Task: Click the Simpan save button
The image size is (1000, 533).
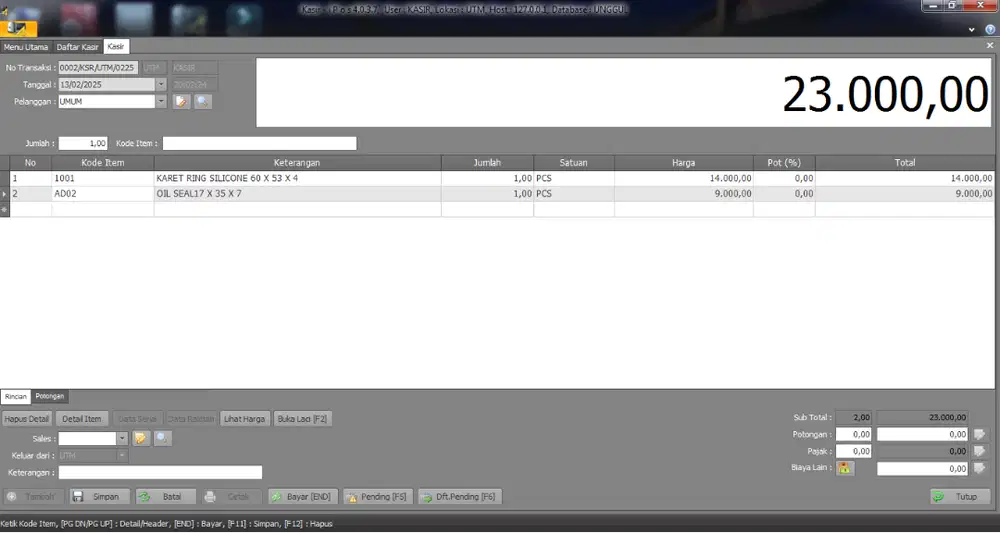Action: (x=96, y=496)
